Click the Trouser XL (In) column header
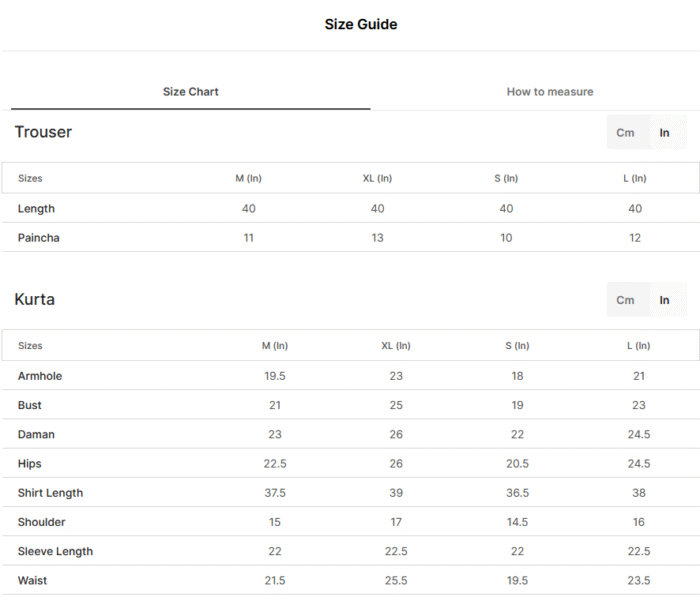Viewport: 700px width, 612px height. (377, 179)
